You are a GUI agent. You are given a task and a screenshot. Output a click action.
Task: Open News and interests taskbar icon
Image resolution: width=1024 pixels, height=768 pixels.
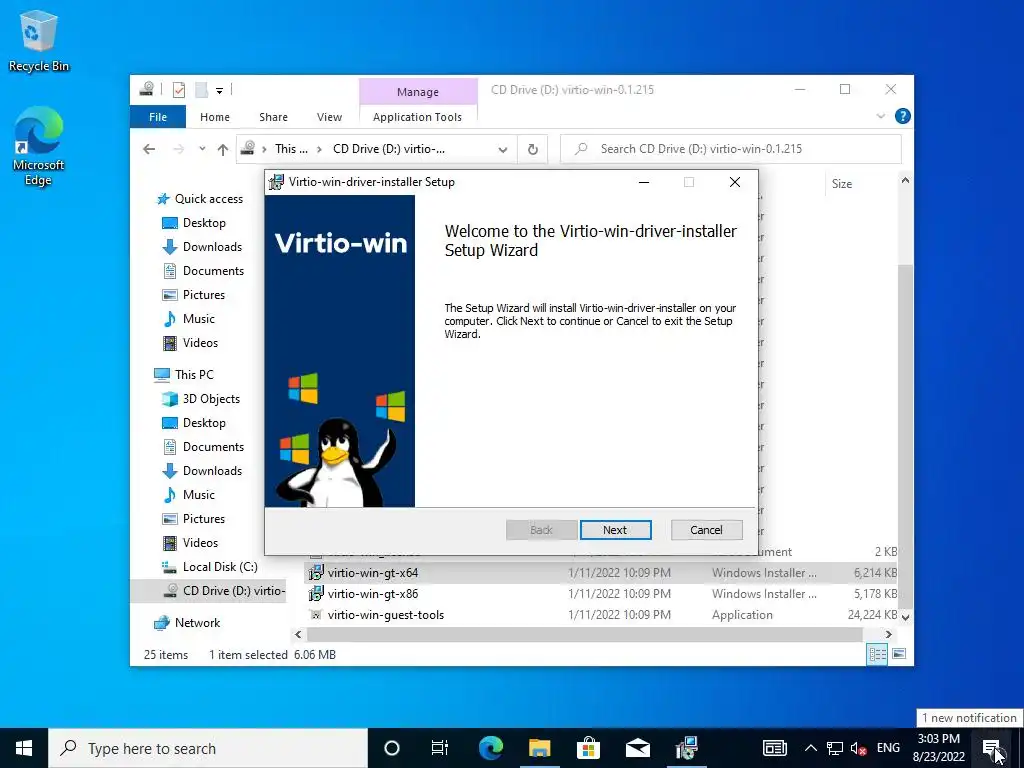(775, 748)
